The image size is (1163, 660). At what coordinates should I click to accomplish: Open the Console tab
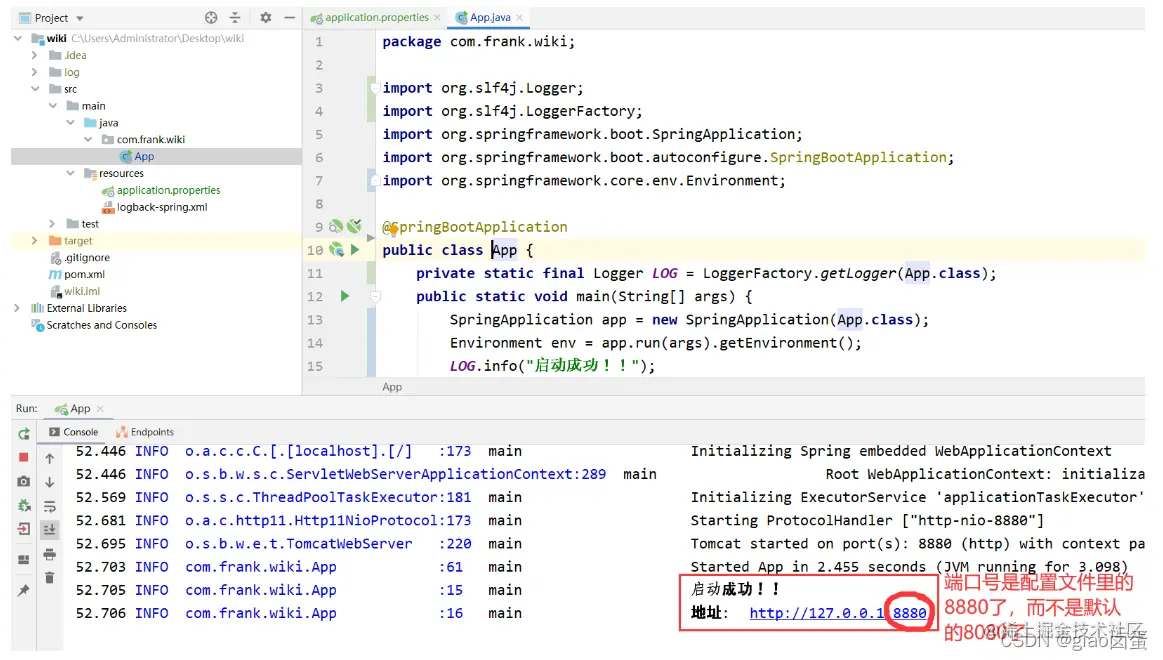(x=73, y=432)
